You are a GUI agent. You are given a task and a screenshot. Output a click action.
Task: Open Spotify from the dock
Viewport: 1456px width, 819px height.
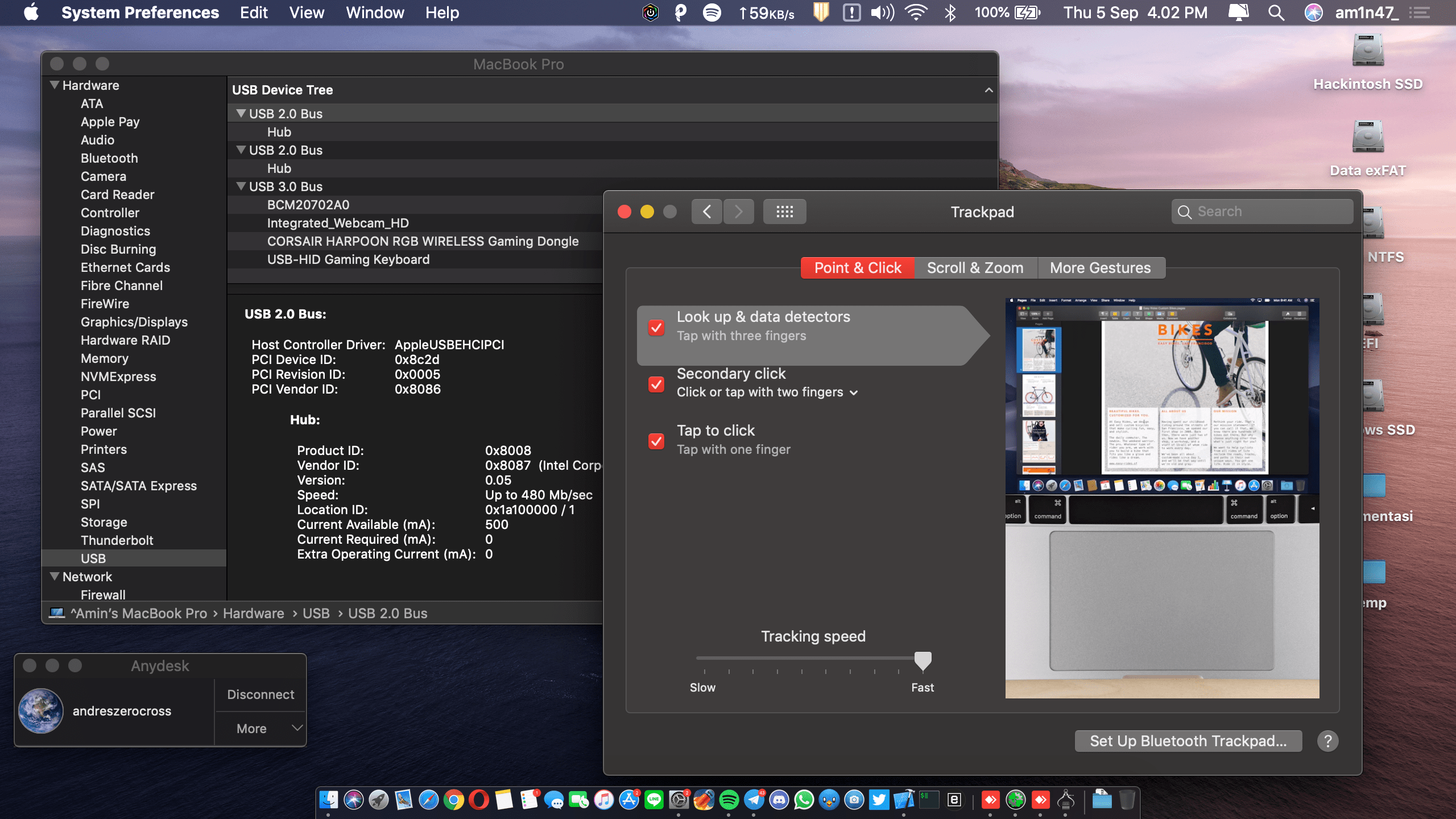click(x=729, y=800)
